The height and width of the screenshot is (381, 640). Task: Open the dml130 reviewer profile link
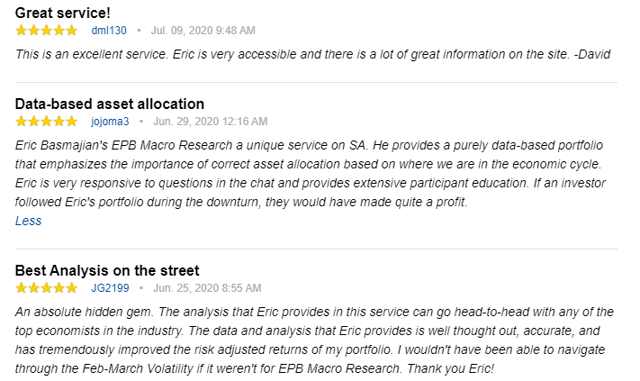tap(109, 31)
